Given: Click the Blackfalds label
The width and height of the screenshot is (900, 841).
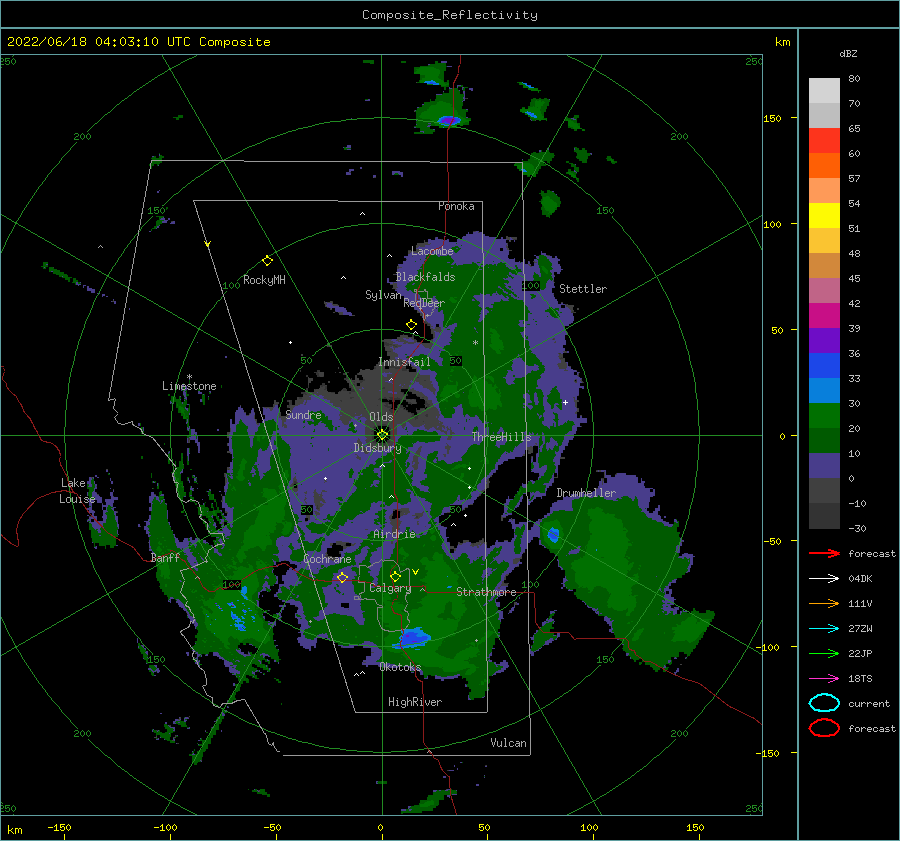Looking at the screenshot, I should point(425,277).
